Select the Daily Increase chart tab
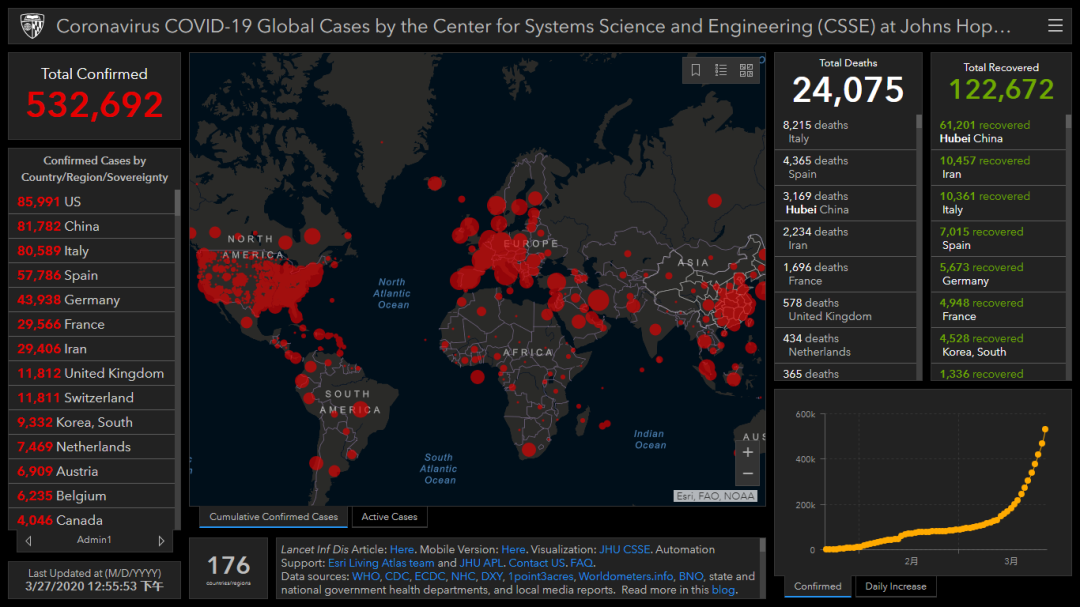 click(x=895, y=586)
